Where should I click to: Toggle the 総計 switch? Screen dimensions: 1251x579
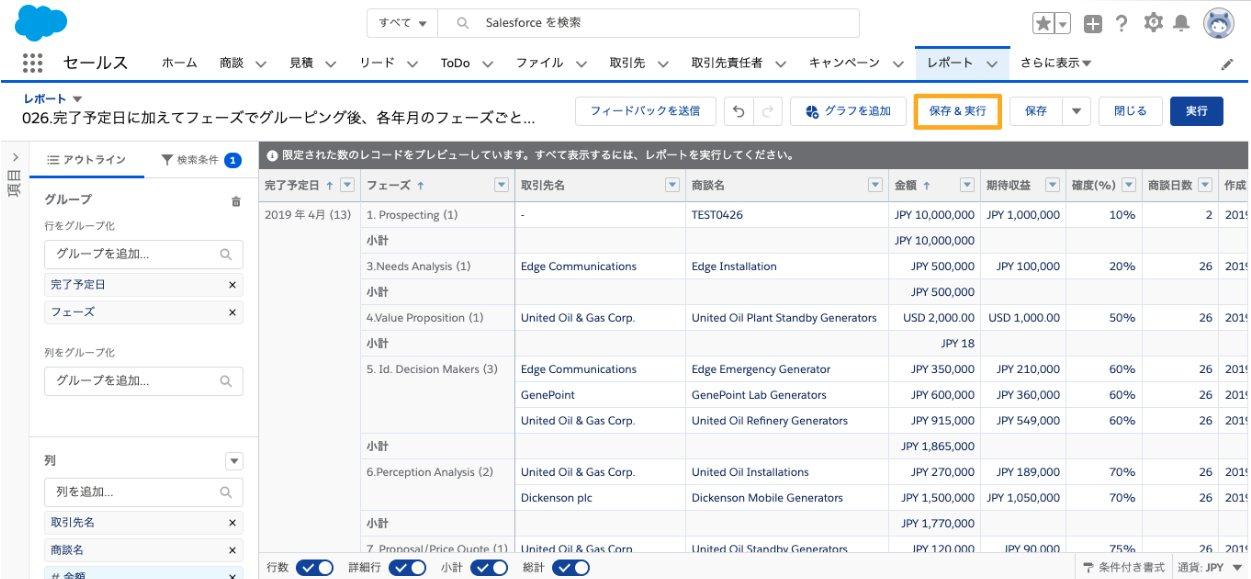(571, 568)
